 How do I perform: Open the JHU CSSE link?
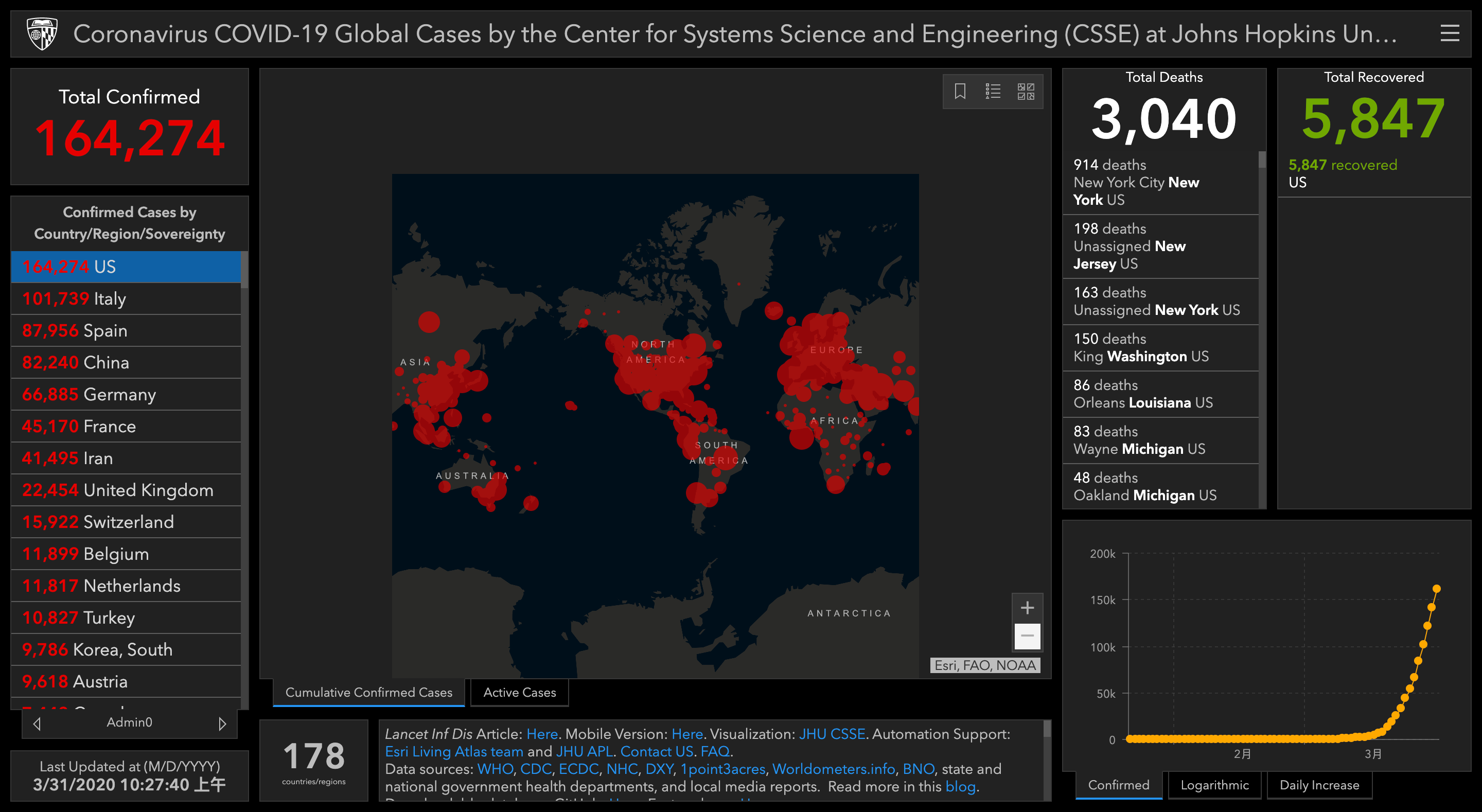pos(832,734)
